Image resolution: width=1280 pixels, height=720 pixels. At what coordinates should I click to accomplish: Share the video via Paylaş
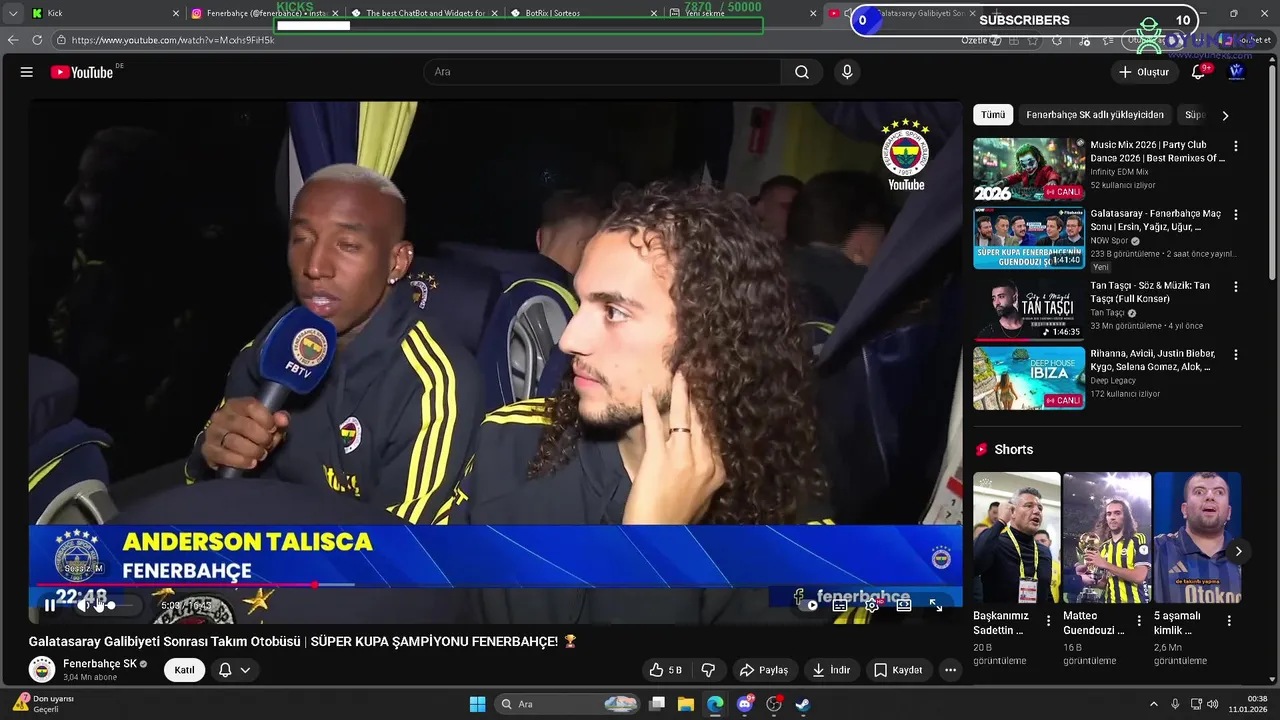click(763, 670)
